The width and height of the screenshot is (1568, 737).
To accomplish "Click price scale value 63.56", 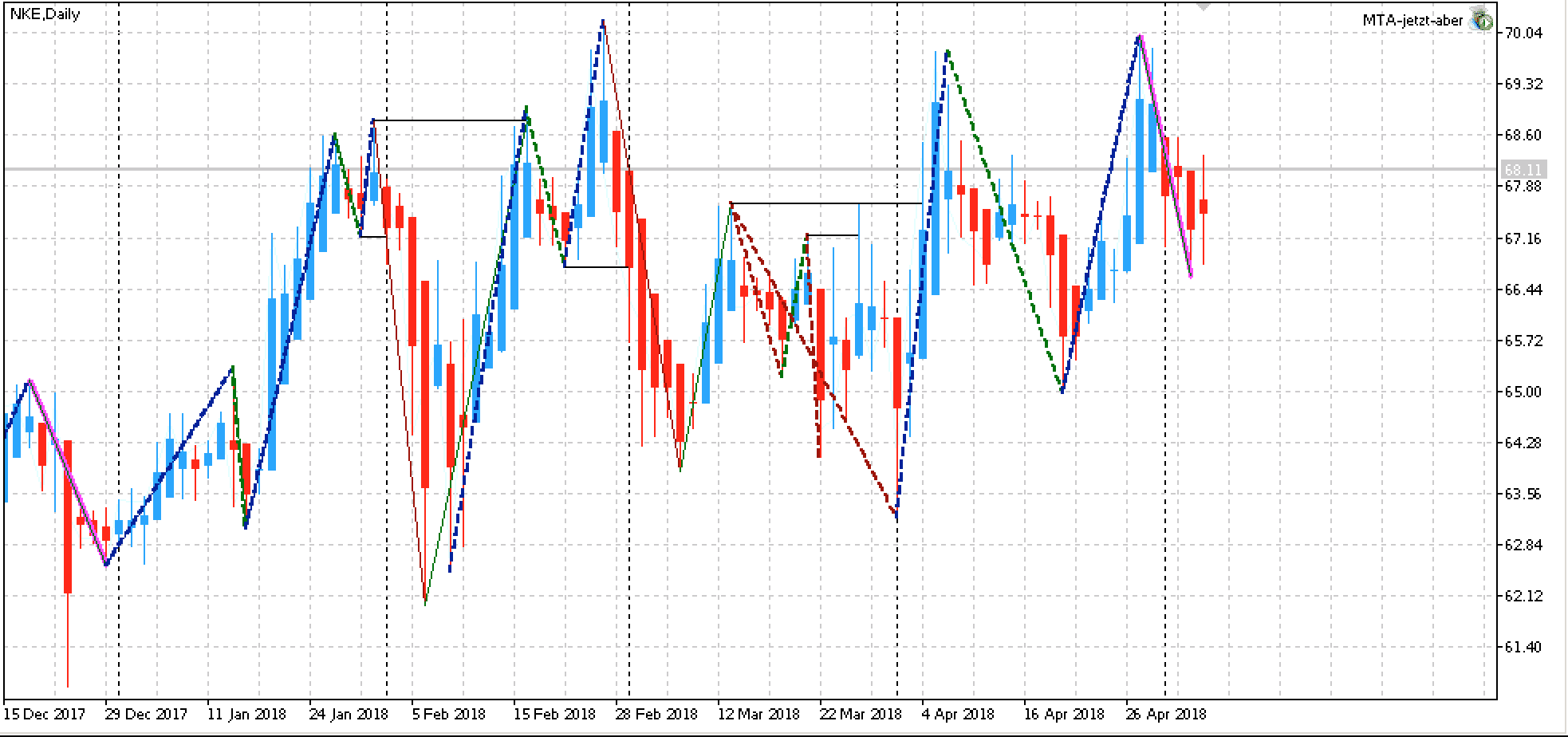I will click(1523, 494).
